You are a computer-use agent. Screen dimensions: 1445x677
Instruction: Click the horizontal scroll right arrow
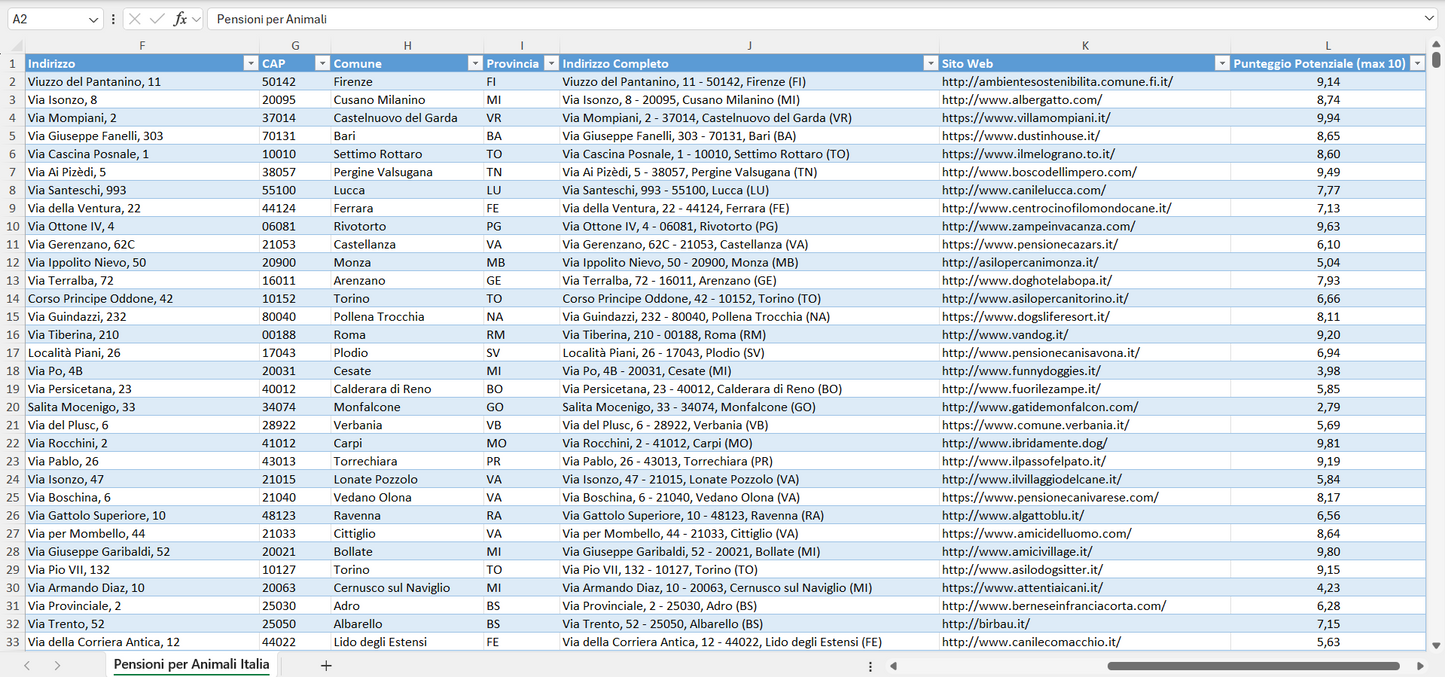pos(1420,665)
